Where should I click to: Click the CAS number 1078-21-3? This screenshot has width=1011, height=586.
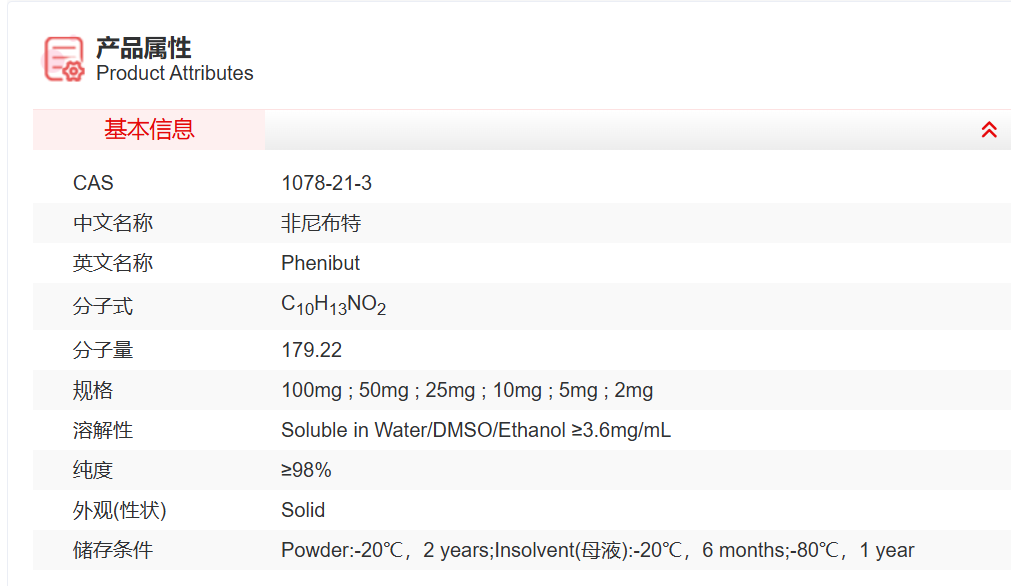tap(326, 183)
